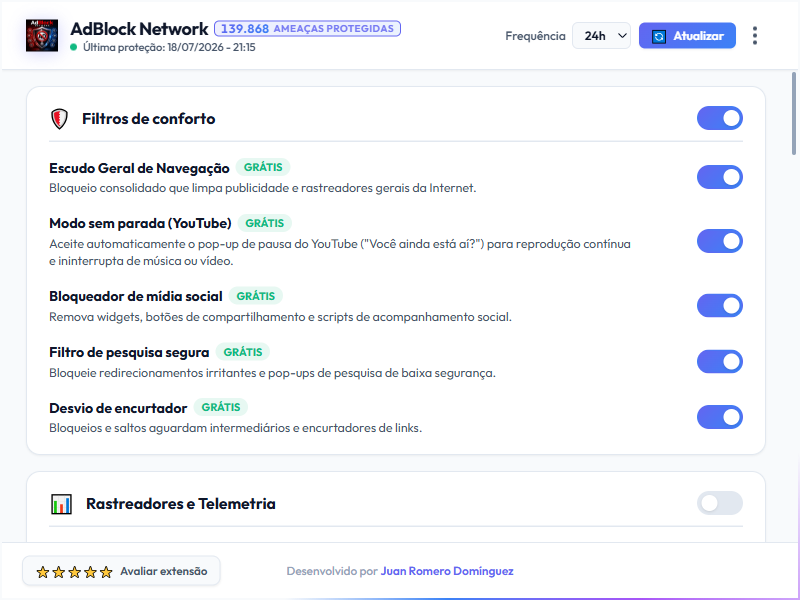Click description 'Bloqueios e saltos aguardam intermediários'
This screenshot has height=600, width=800.
236,428
